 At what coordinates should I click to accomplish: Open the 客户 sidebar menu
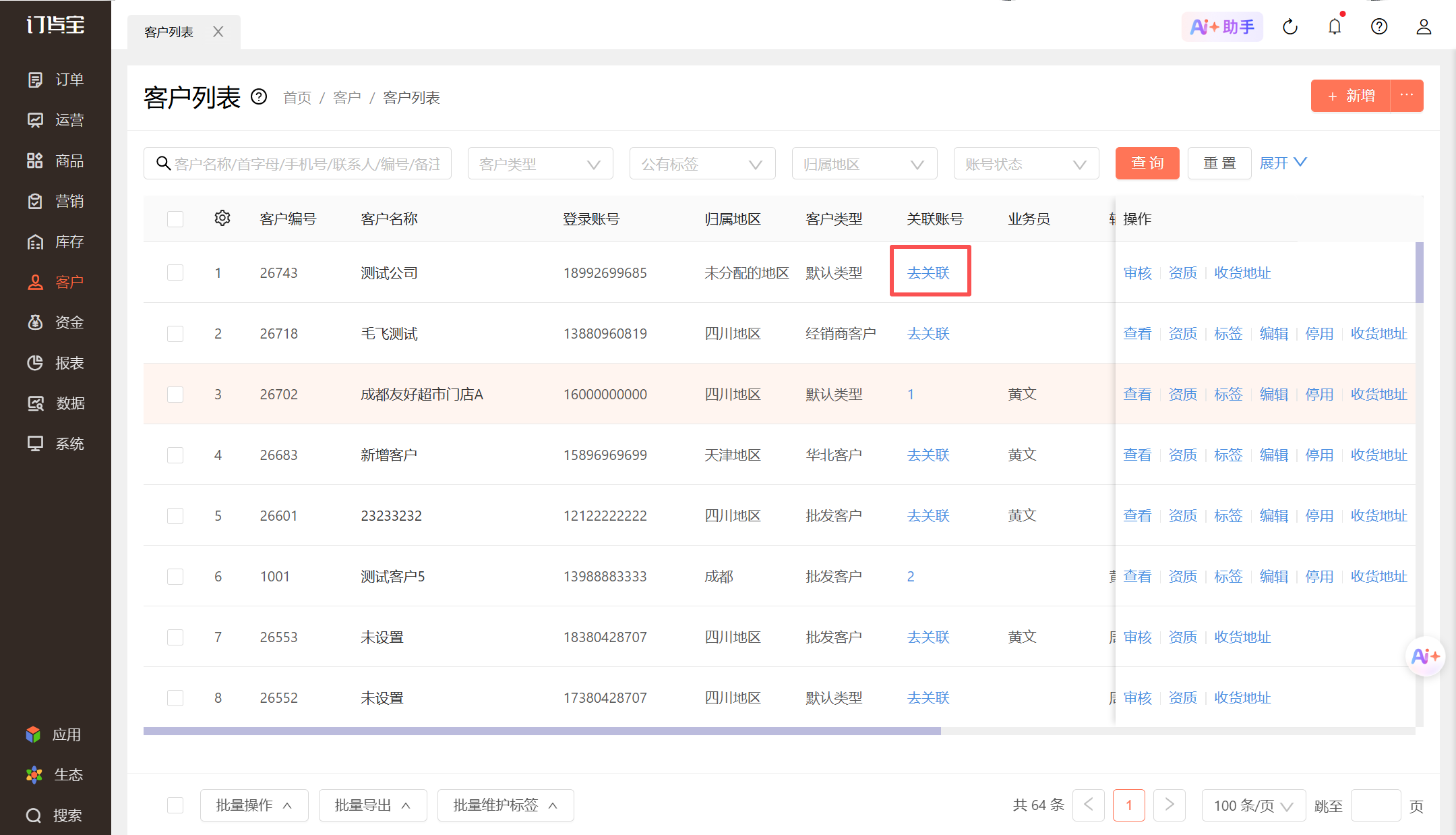(x=55, y=282)
